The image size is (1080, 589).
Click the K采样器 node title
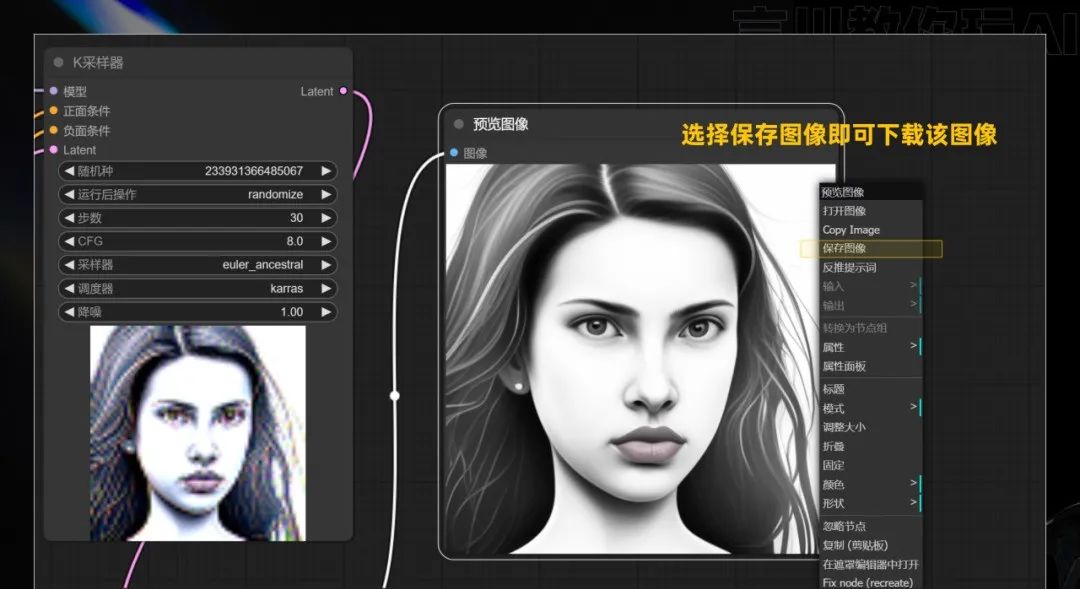point(98,63)
